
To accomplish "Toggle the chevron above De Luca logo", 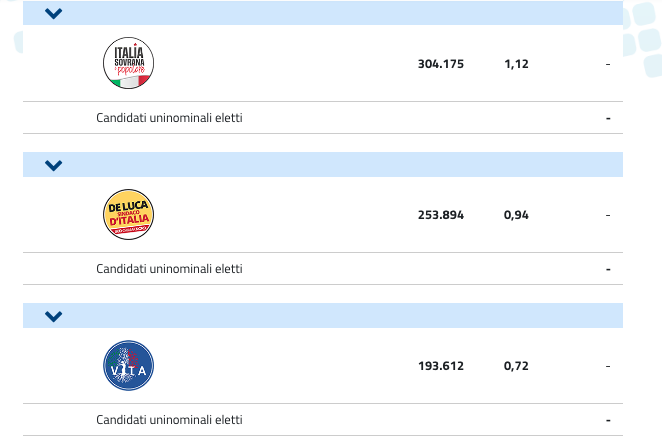I will tap(54, 165).
